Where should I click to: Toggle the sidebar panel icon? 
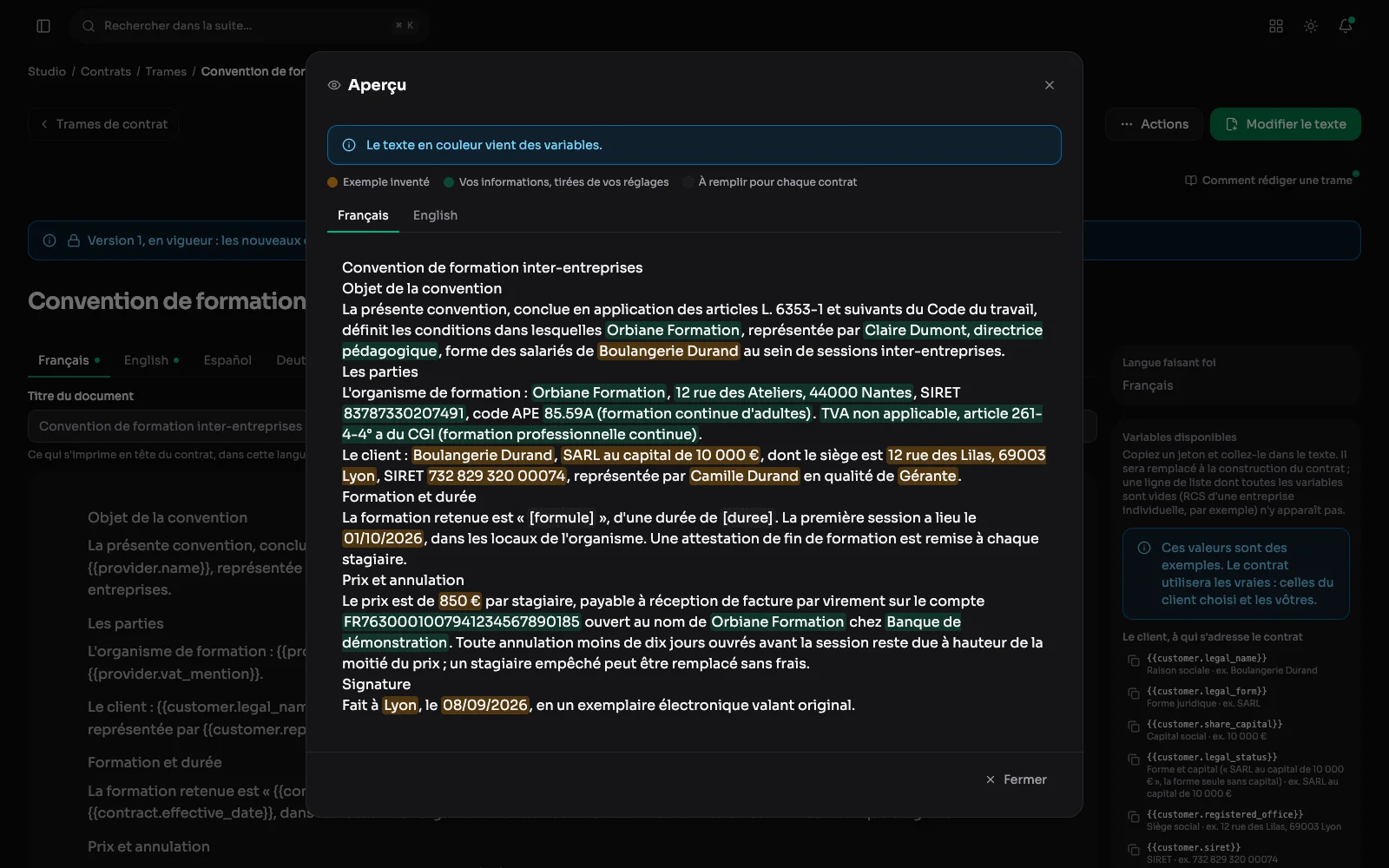point(43,26)
